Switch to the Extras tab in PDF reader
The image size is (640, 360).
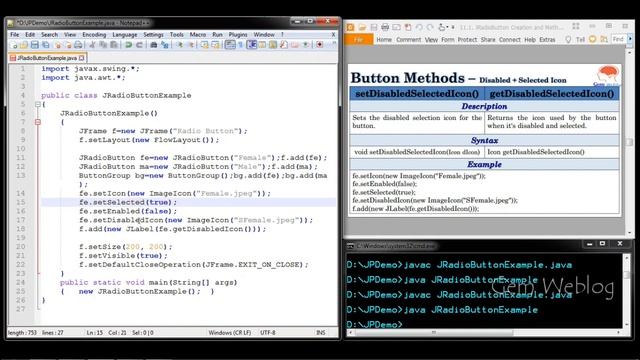(x=547, y=40)
